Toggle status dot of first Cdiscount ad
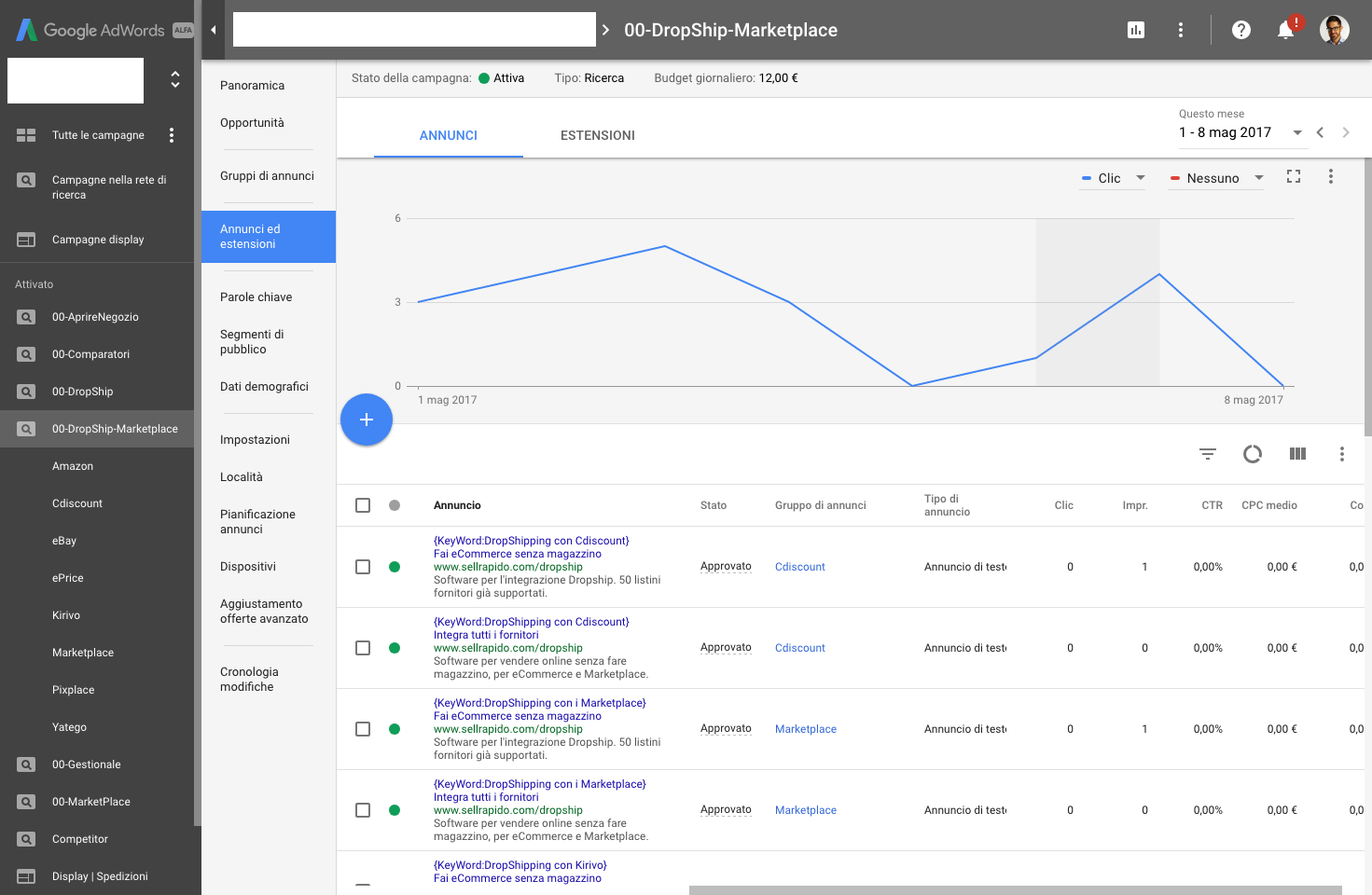1372x895 pixels. click(x=395, y=567)
